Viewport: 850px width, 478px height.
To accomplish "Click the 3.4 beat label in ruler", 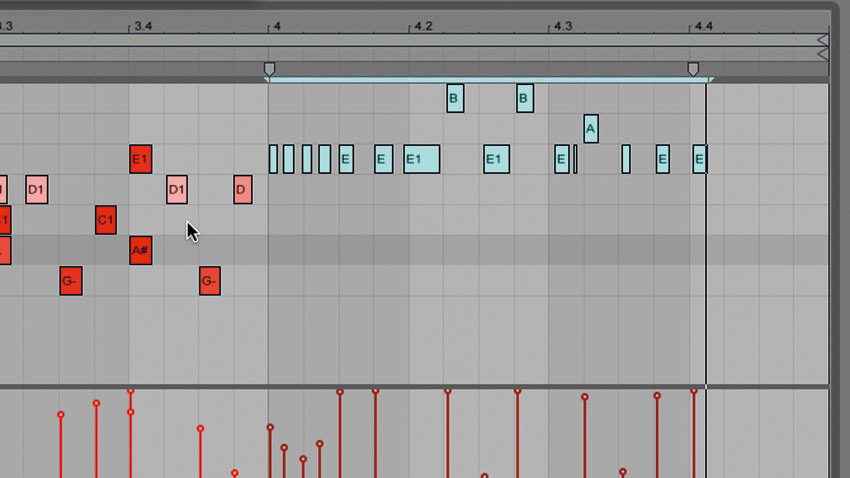I will (x=143, y=27).
